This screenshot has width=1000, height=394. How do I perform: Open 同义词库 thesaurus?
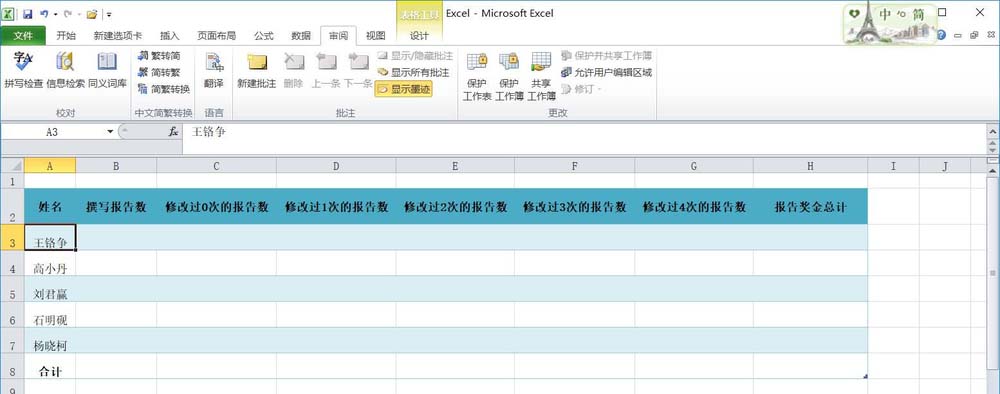[x=107, y=70]
